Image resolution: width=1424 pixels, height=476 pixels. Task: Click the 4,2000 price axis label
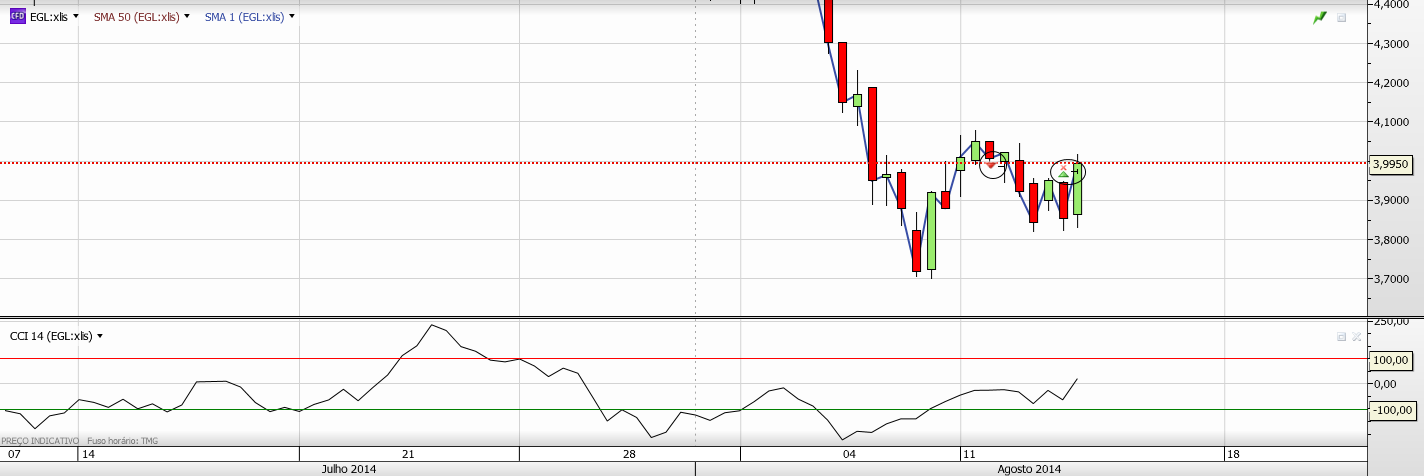click(x=1391, y=84)
